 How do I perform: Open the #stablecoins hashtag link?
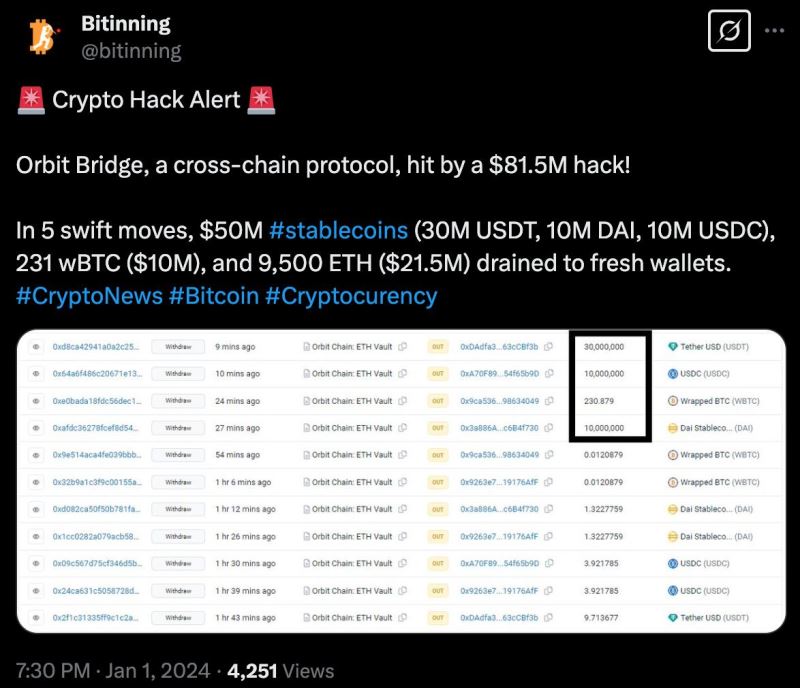pos(338,229)
